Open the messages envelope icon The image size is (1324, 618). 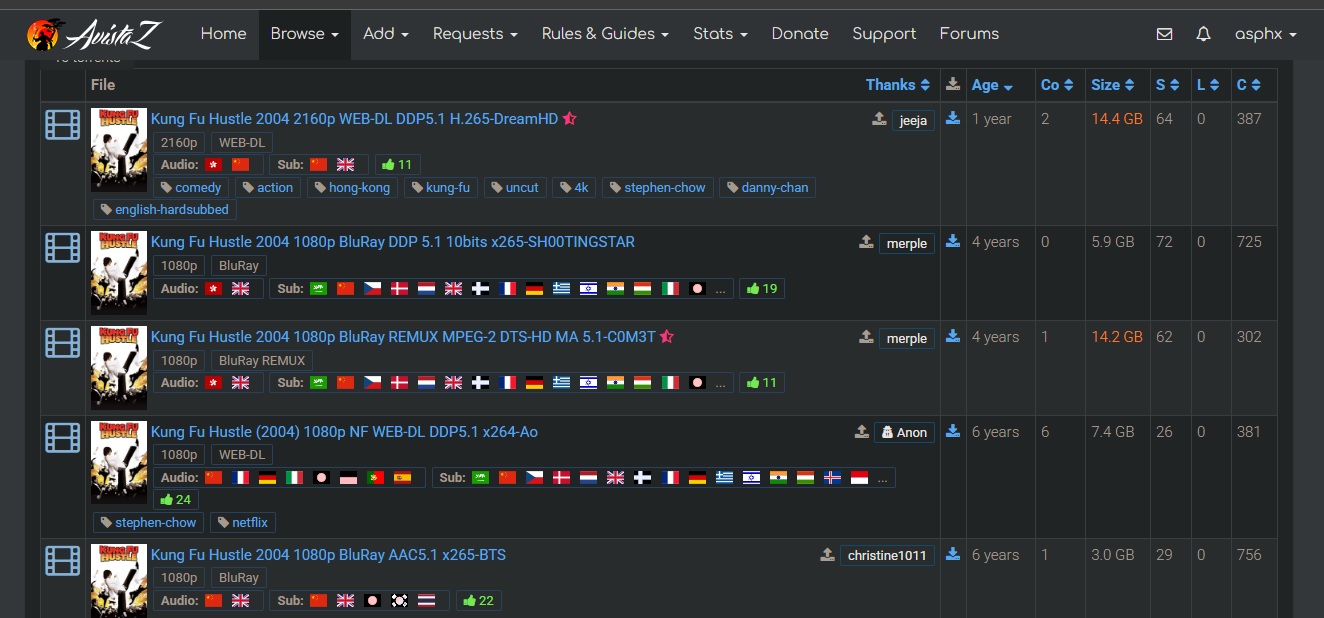pos(1164,34)
